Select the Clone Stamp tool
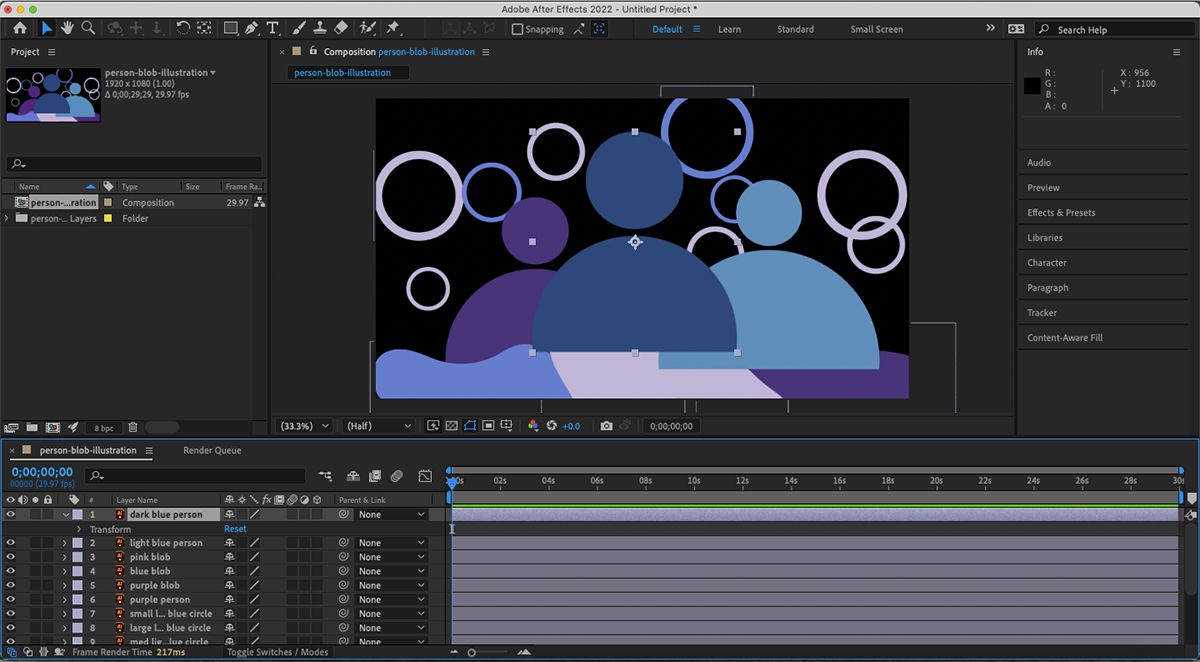This screenshot has width=1200, height=662. (321, 28)
